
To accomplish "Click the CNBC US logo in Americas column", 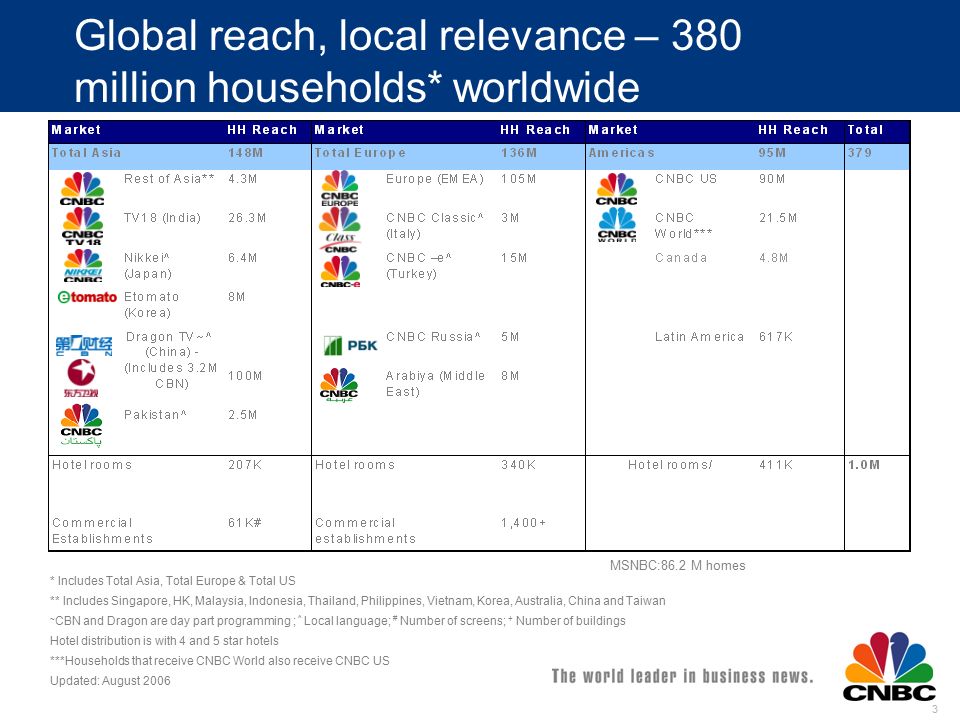I will click(x=617, y=189).
